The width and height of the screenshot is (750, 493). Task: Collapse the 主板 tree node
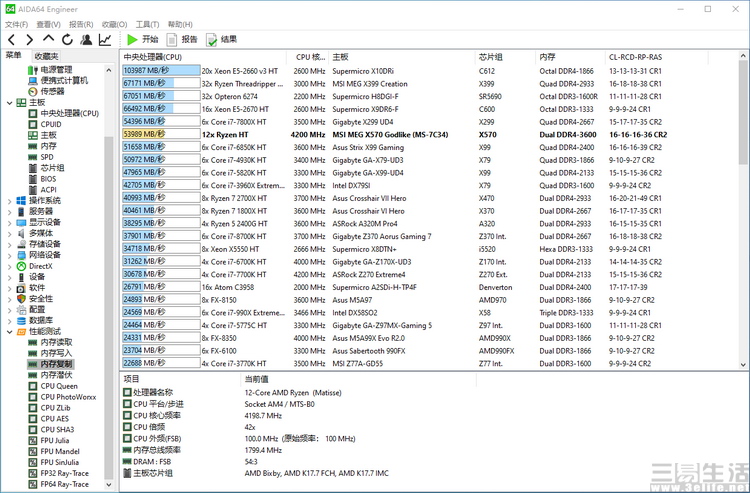(10, 103)
